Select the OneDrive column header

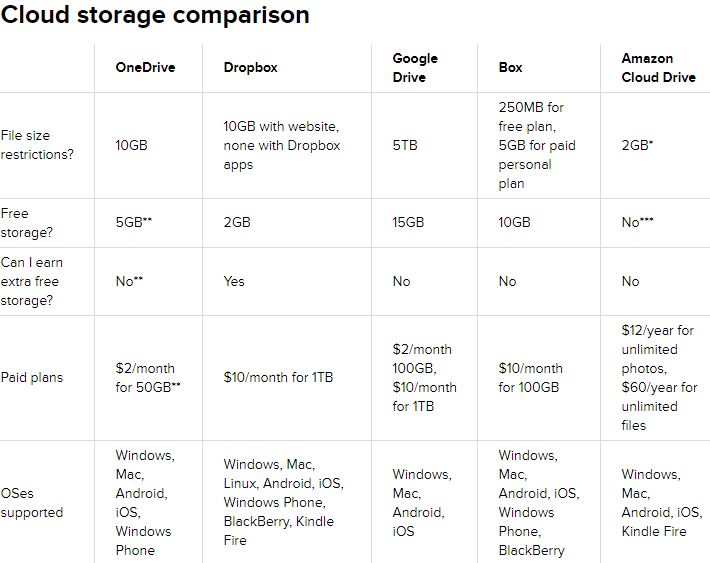pyautogui.click(x=145, y=67)
